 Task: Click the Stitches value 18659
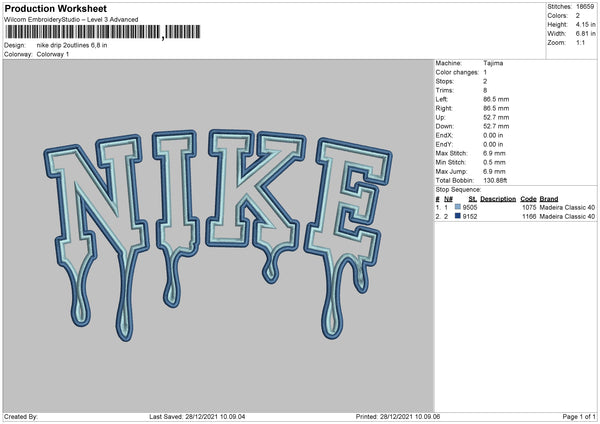585,7
